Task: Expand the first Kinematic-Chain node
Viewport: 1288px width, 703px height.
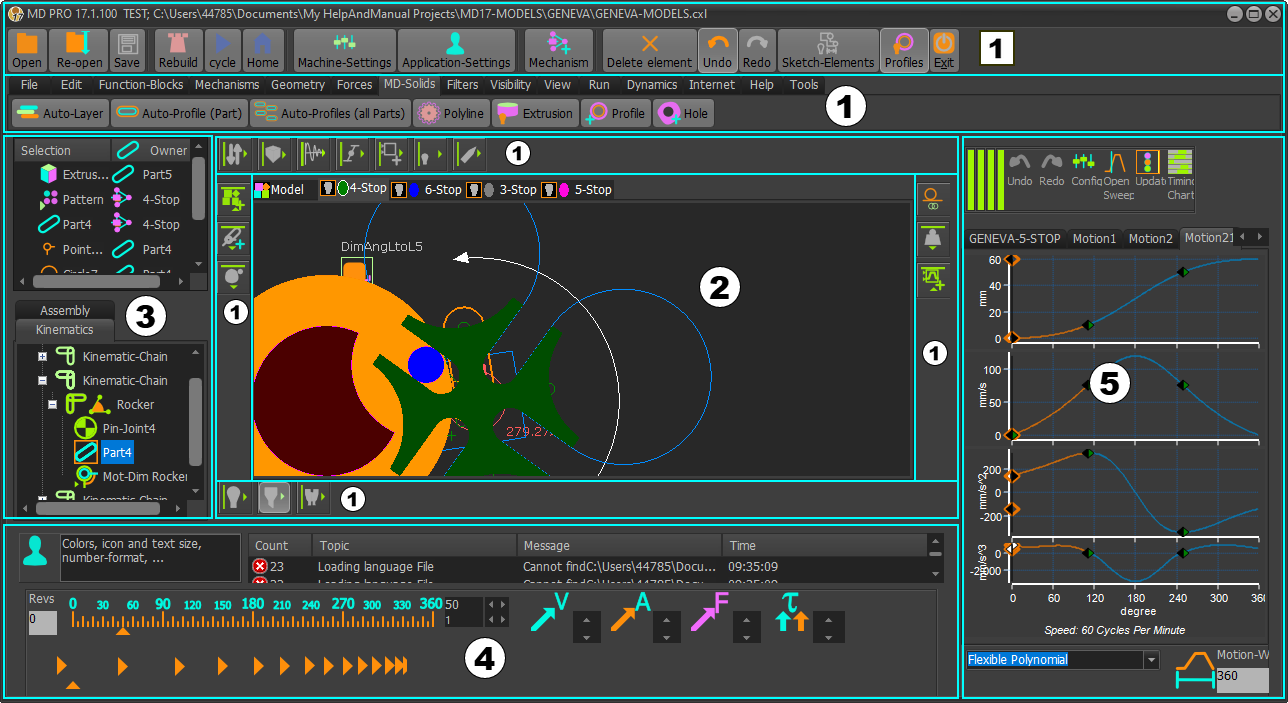Action: pyautogui.click(x=43, y=357)
